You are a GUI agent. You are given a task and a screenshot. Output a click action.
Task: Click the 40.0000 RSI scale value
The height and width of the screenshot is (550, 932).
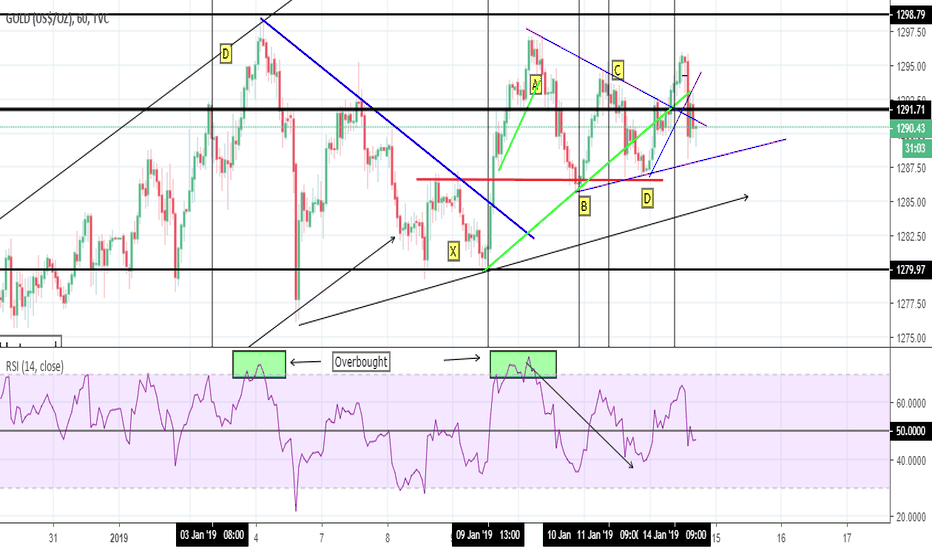click(x=911, y=460)
